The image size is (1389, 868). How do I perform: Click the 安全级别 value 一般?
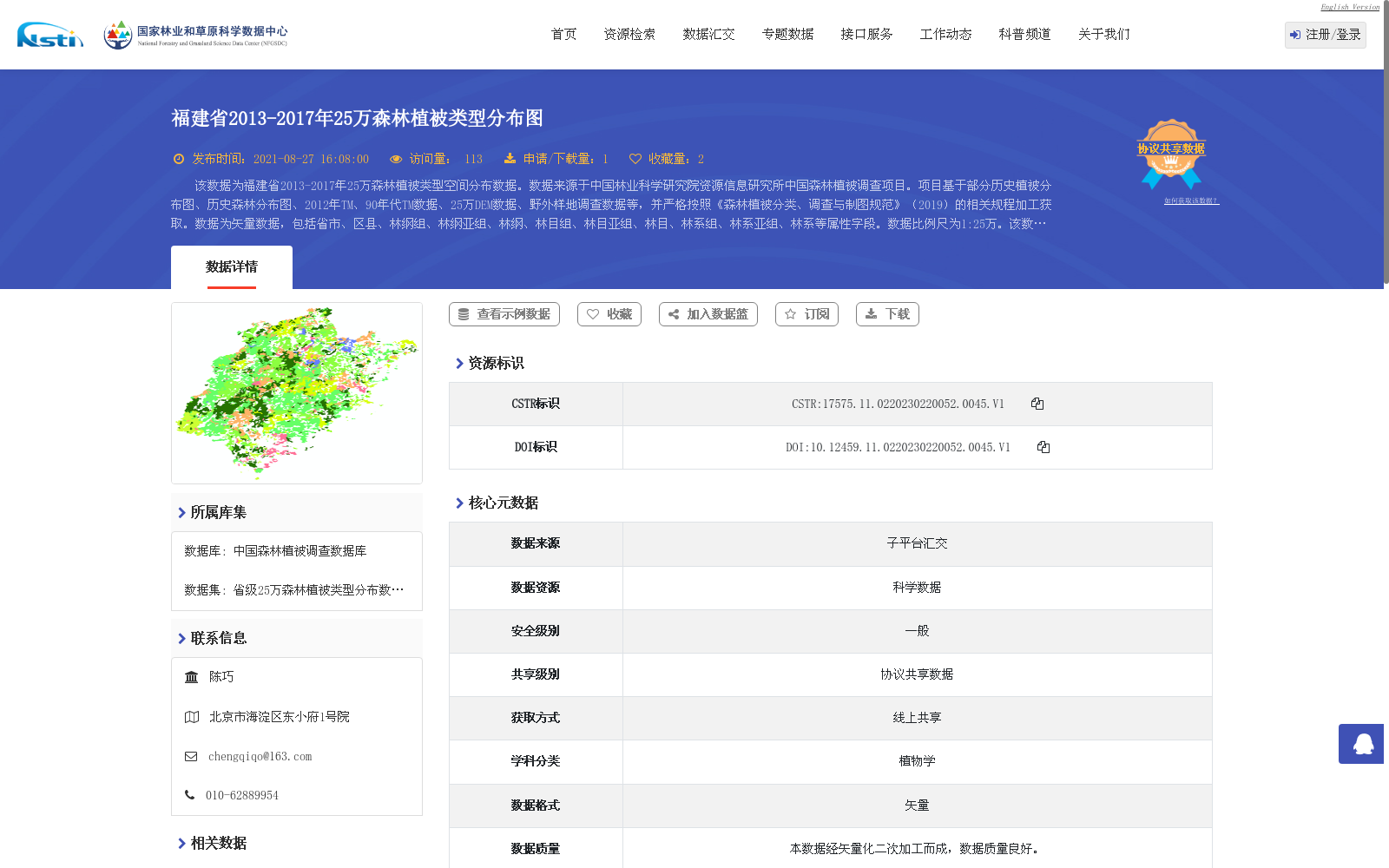(918, 631)
